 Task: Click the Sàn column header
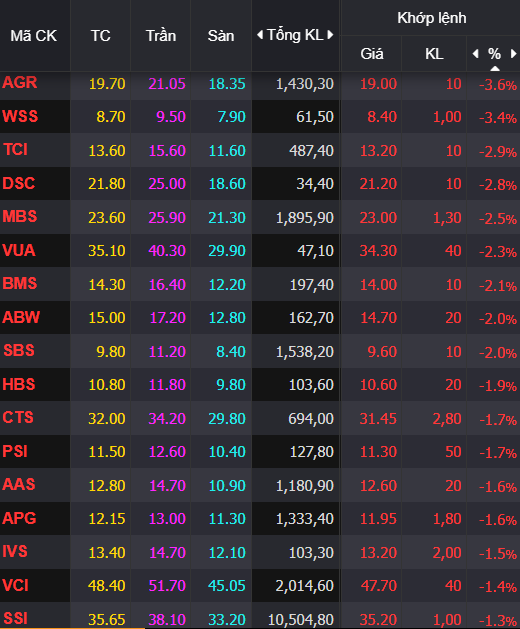tap(221, 36)
